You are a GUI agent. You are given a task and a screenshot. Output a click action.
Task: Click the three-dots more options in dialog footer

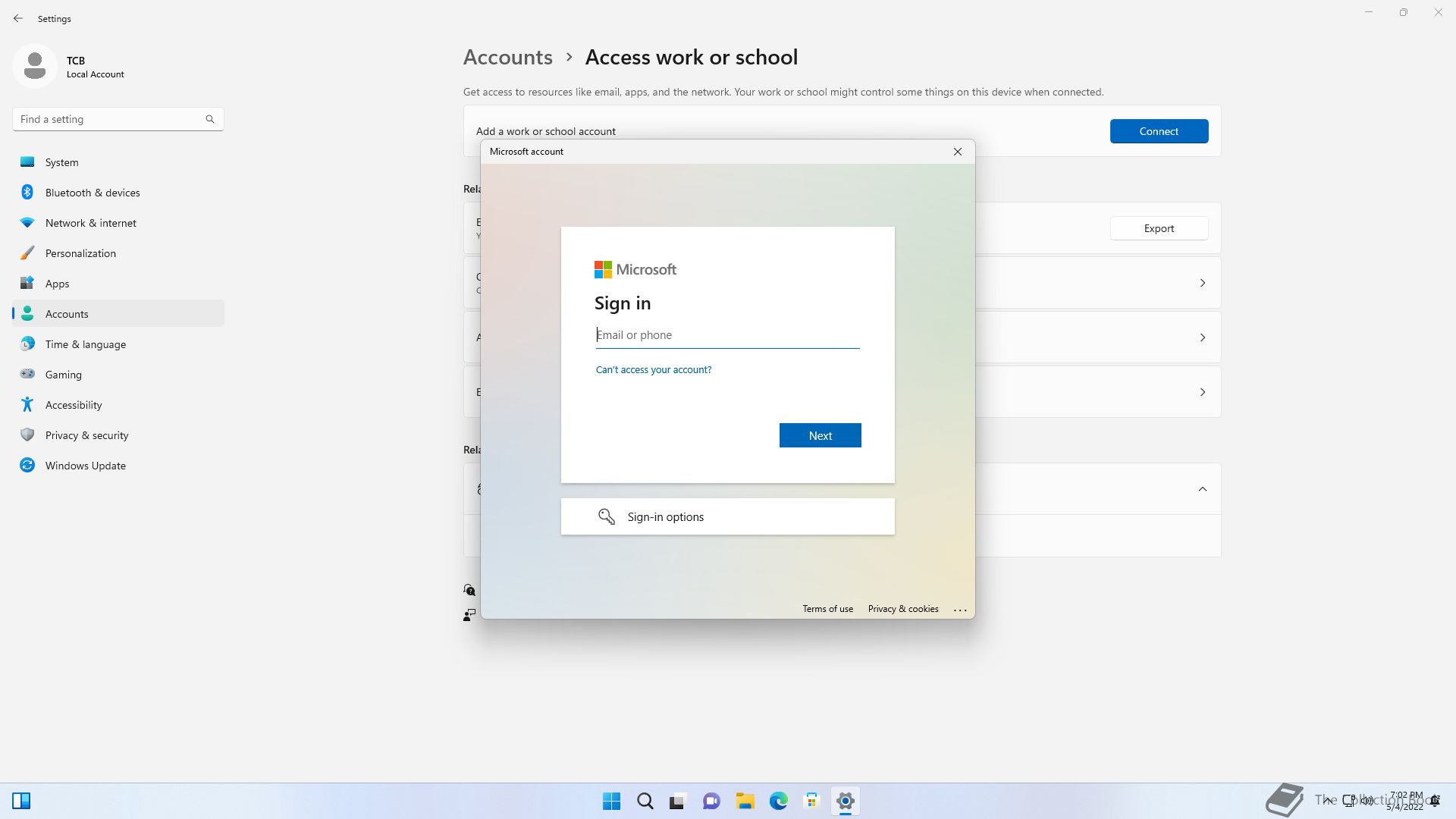coord(960,610)
